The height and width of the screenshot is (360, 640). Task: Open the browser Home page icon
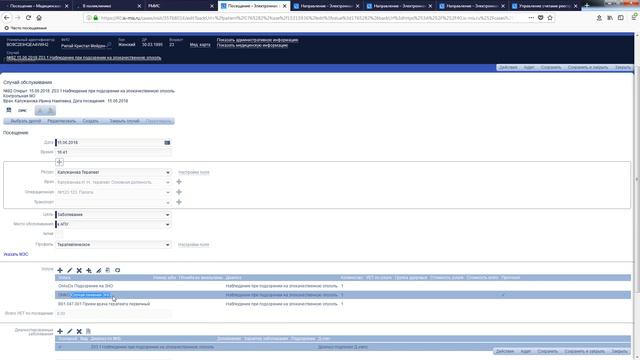(39, 18)
